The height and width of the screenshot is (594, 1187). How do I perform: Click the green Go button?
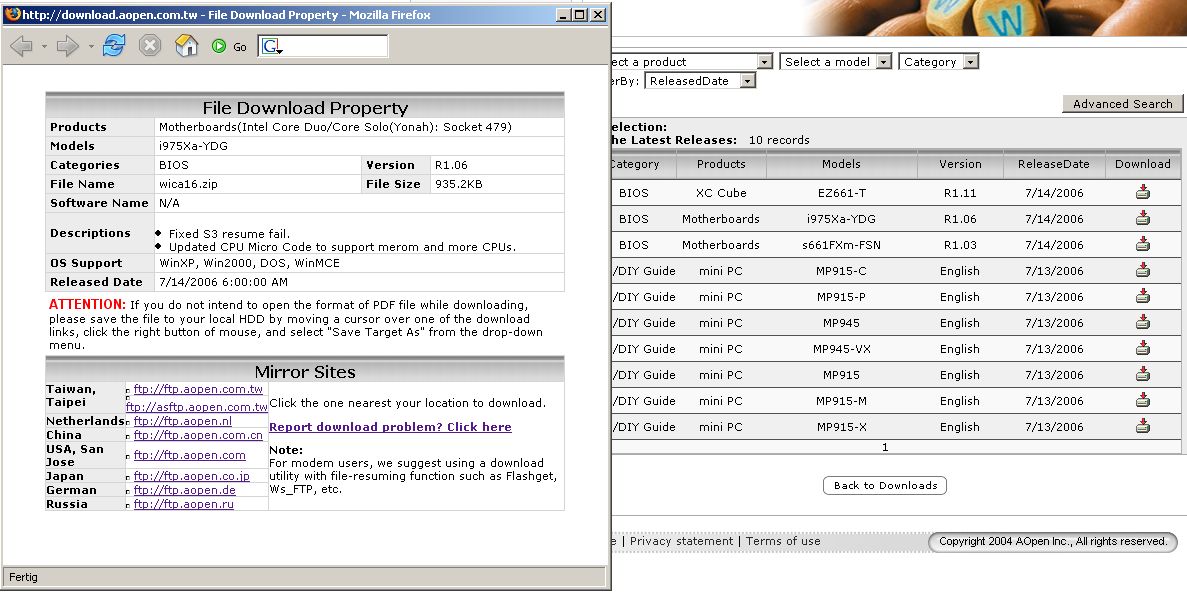coord(229,46)
